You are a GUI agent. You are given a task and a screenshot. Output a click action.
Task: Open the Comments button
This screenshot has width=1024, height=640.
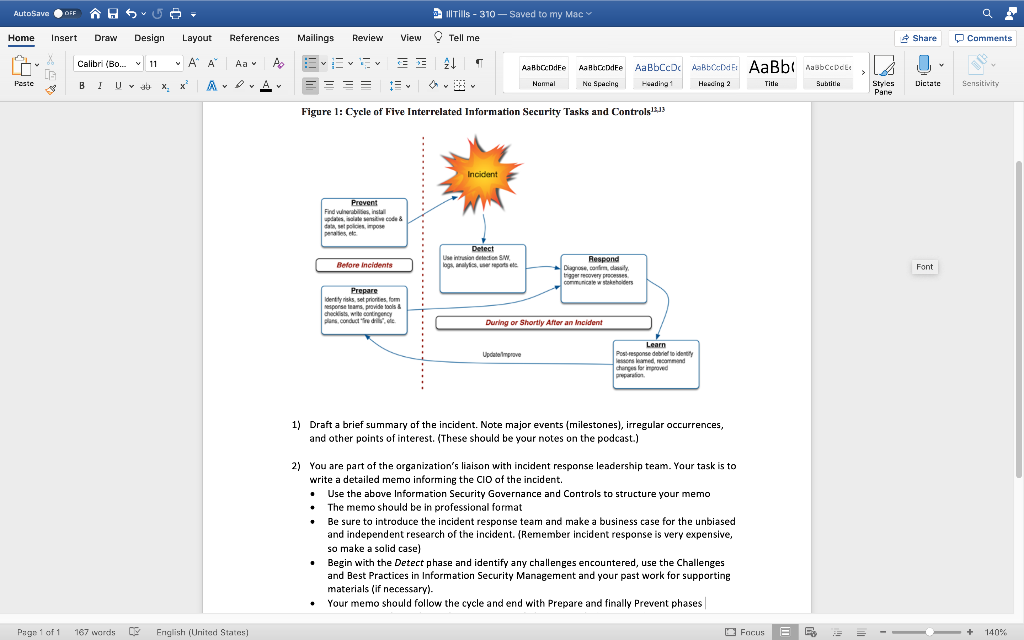coord(983,38)
